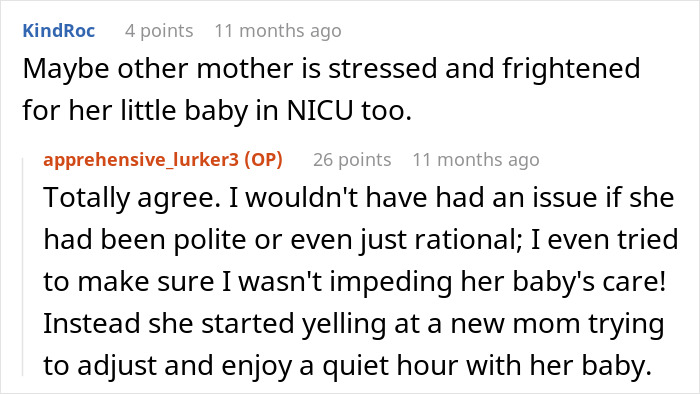The width and height of the screenshot is (700, 394).
Task: Click the 'Totally agree.' sentence in the reply
Action: point(132,198)
